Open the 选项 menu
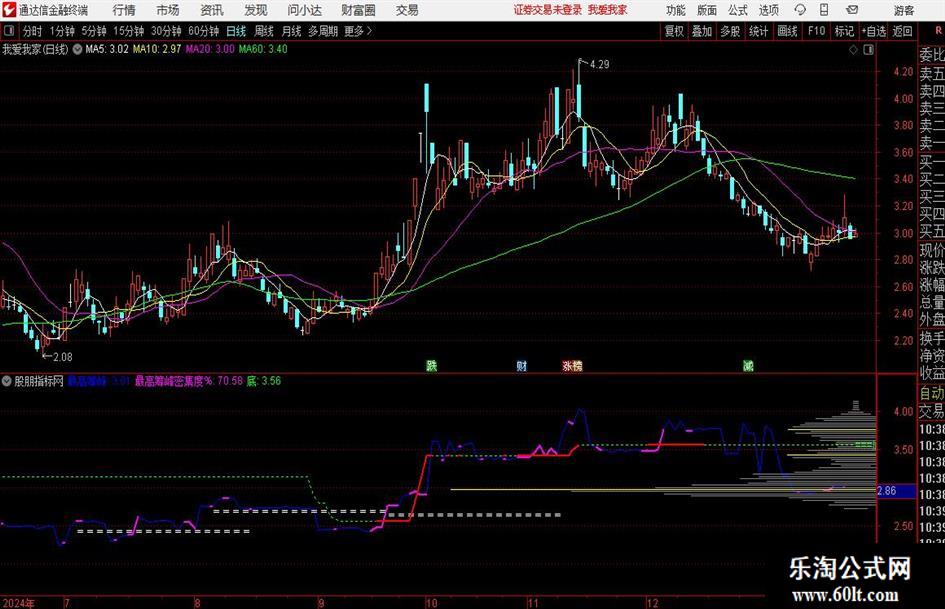Viewport: 945px width, 609px height. [x=769, y=10]
